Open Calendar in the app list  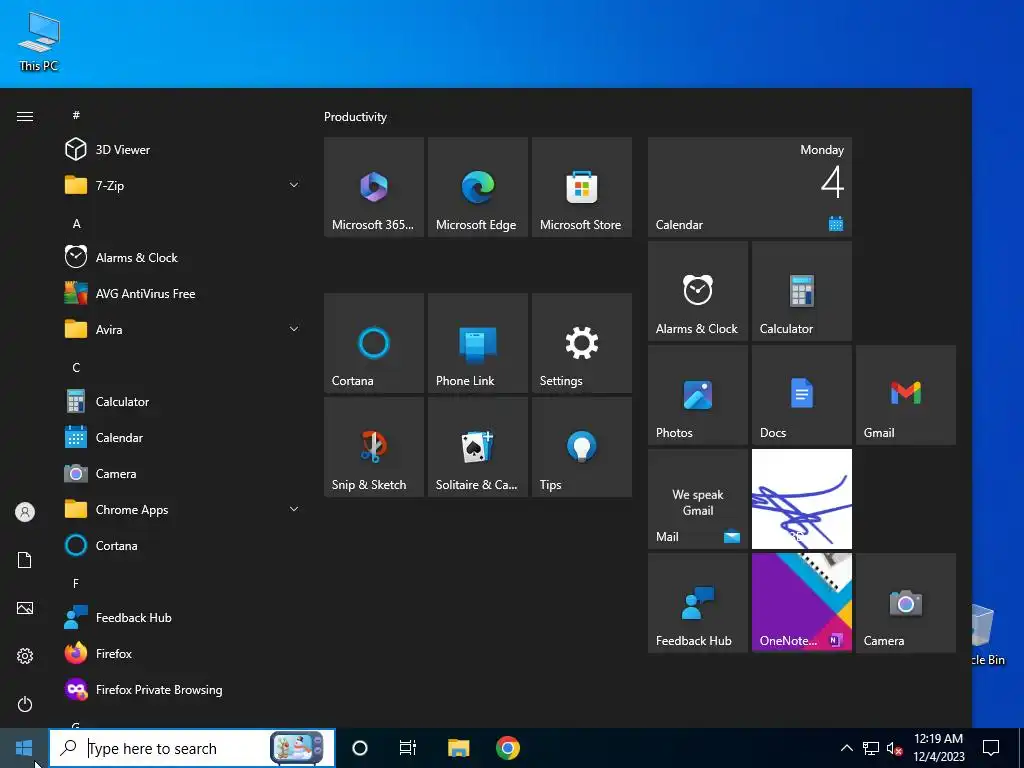click(x=183, y=438)
